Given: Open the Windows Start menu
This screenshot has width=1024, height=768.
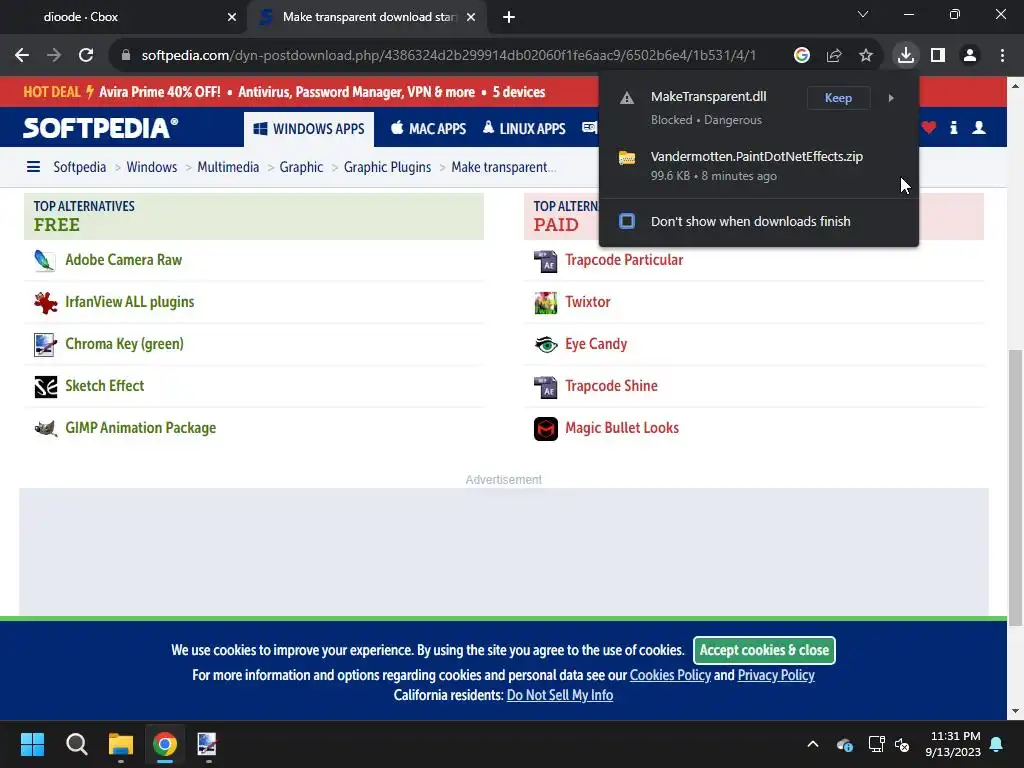Looking at the screenshot, I should click(x=32, y=744).
